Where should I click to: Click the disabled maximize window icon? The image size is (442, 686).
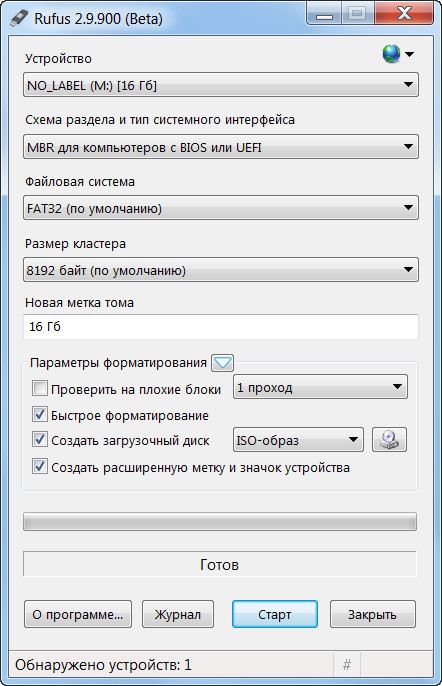pos(358,14)
